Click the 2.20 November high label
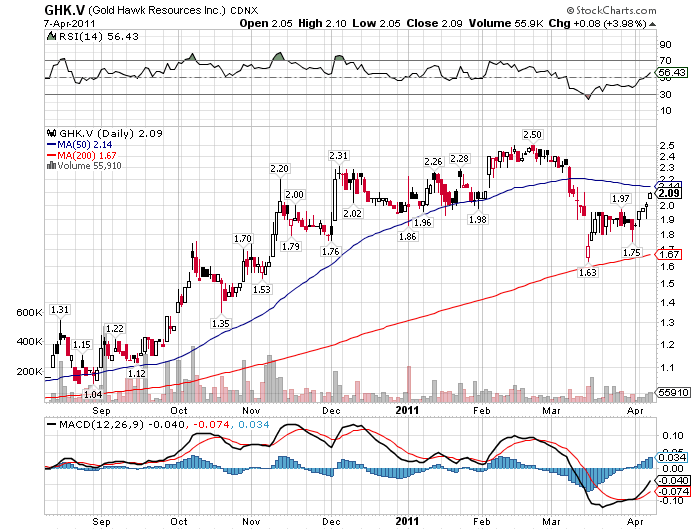 [x=279, y=168]
